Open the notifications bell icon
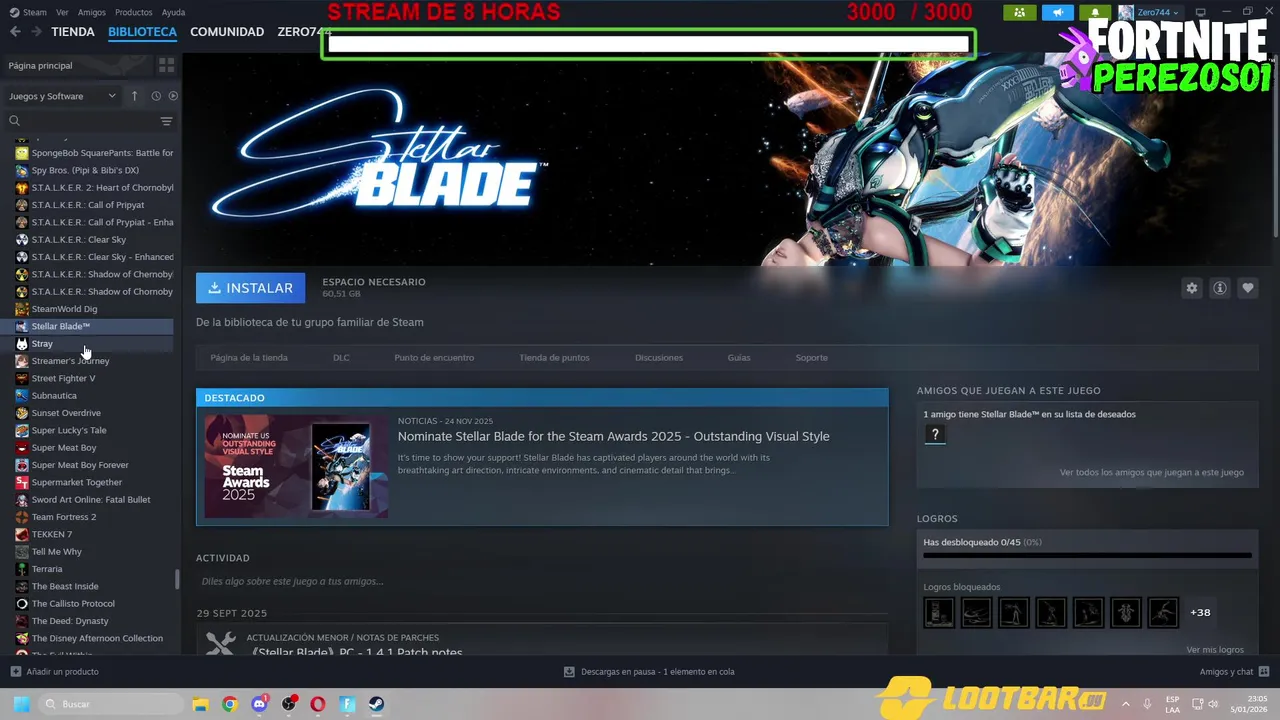Screen dimensions: 1280x720 coord(1095,12)
